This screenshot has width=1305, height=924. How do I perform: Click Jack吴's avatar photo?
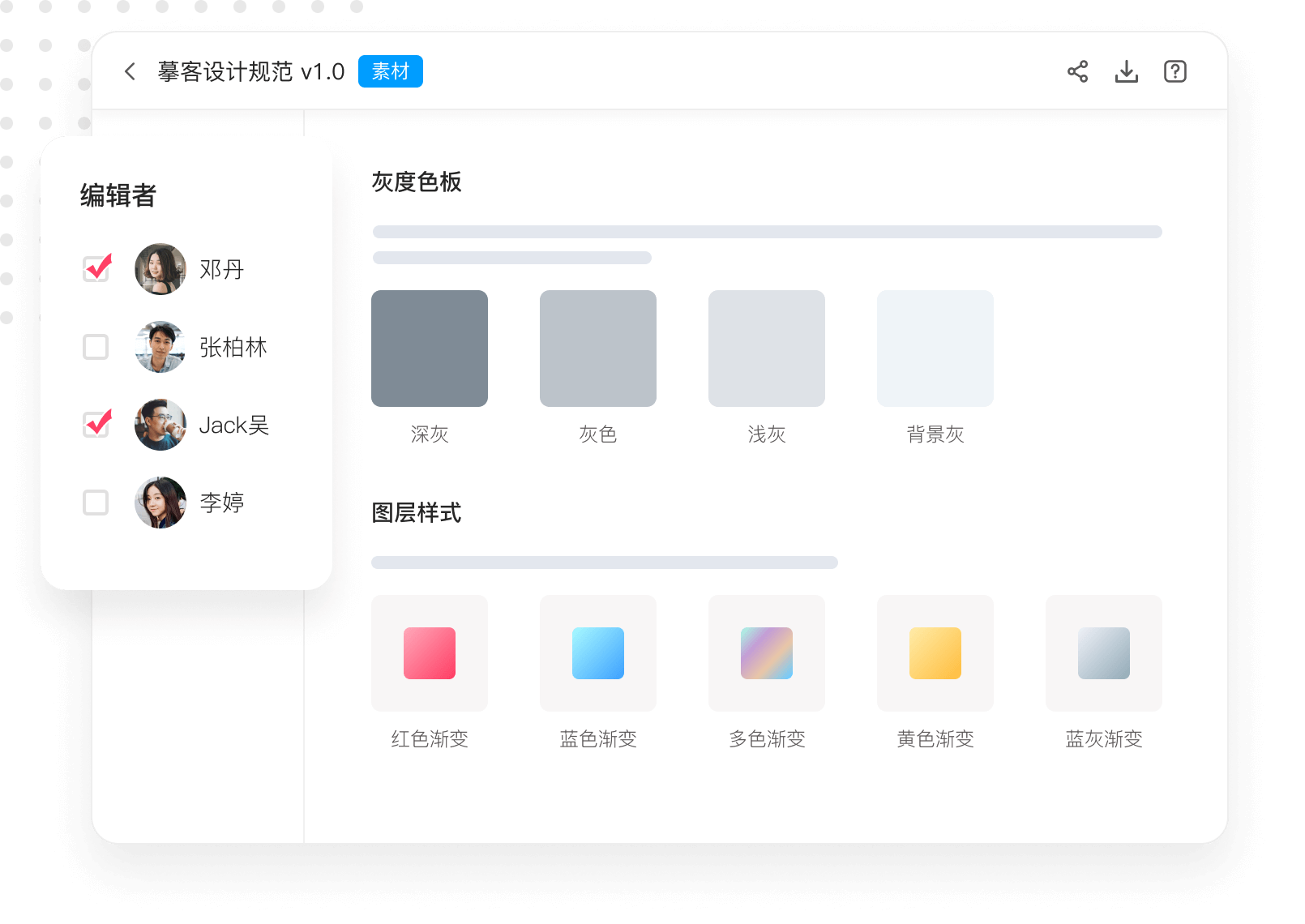click(x=160, y=425)
